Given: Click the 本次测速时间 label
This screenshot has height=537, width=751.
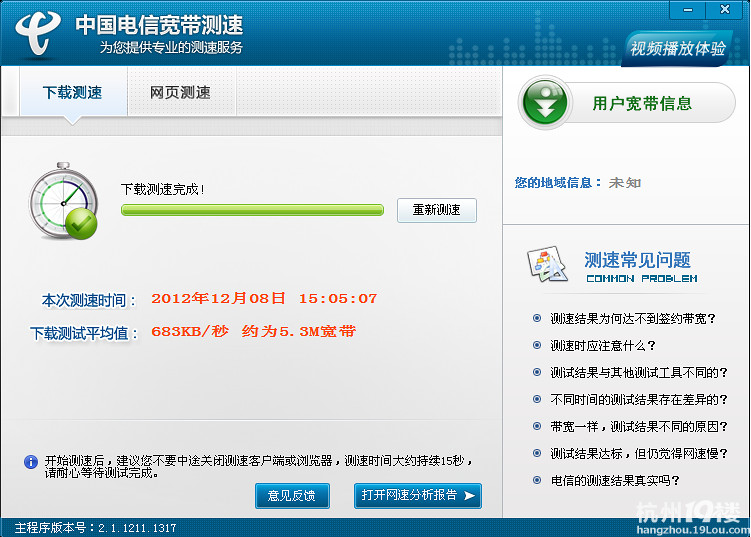Looking at the screenshot, I should pyautogui.click(x=89, y=300).
